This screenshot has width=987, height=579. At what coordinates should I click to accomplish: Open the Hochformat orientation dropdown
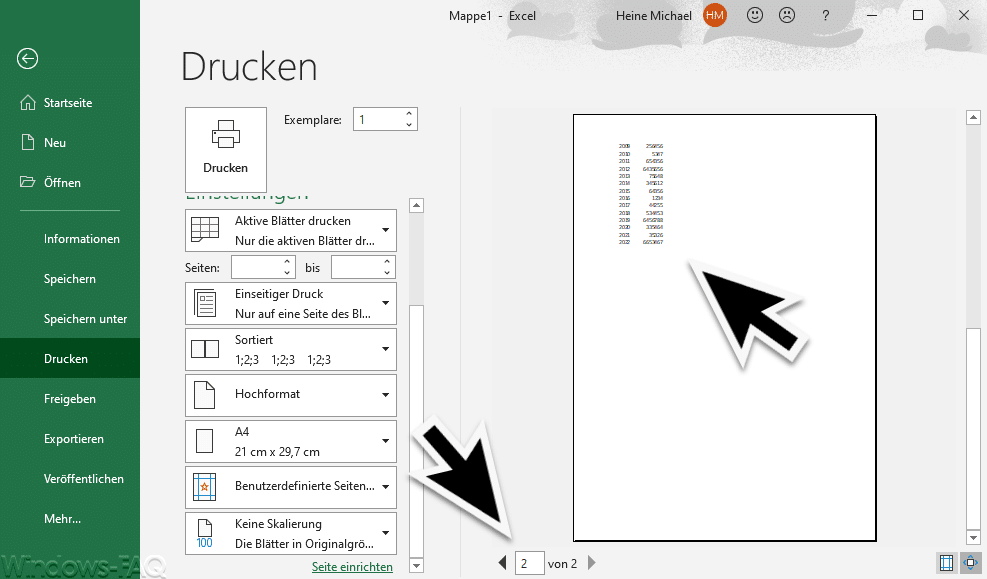coord(291,395)
